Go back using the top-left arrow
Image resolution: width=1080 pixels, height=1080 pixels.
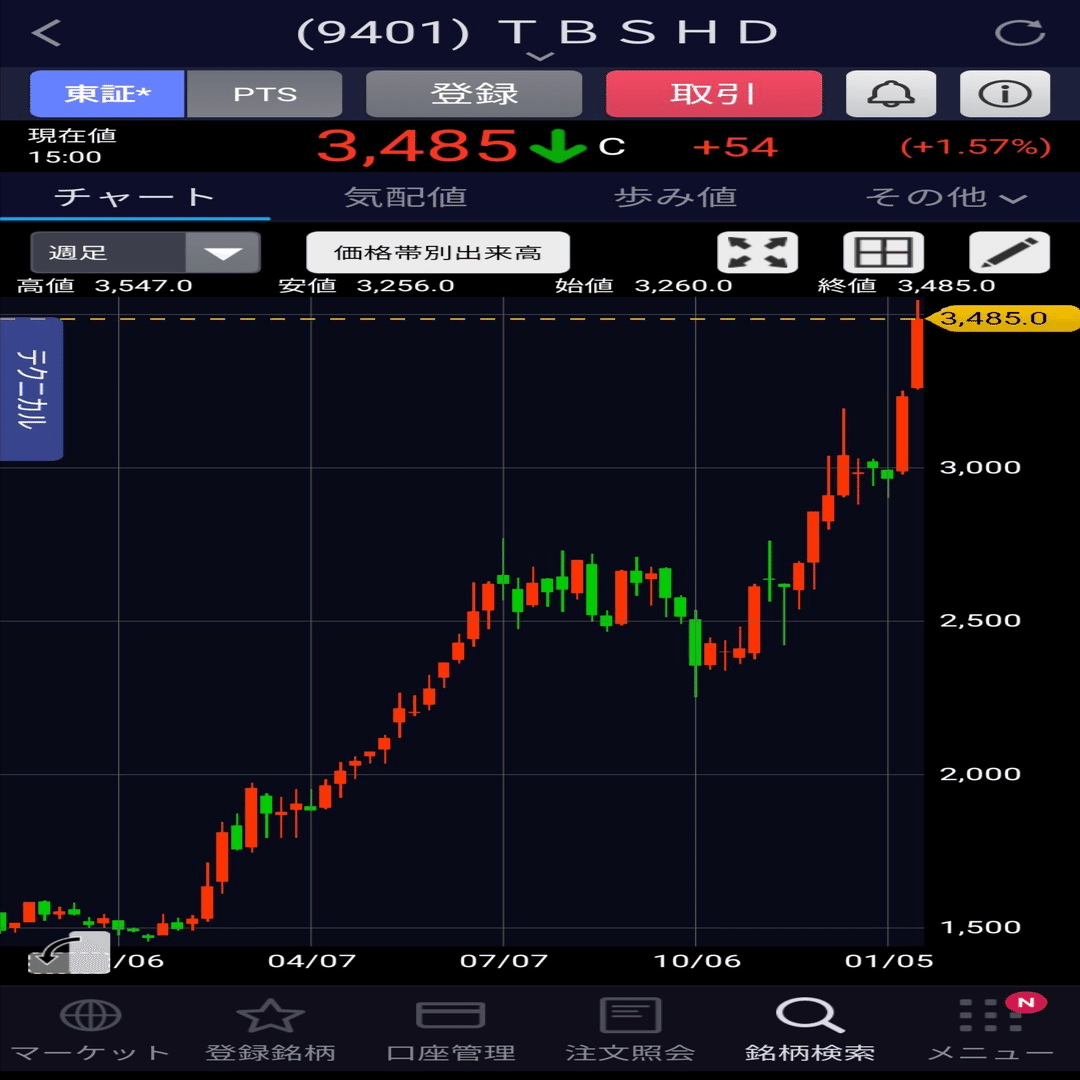pyautogui.click(x=46, y=32)
